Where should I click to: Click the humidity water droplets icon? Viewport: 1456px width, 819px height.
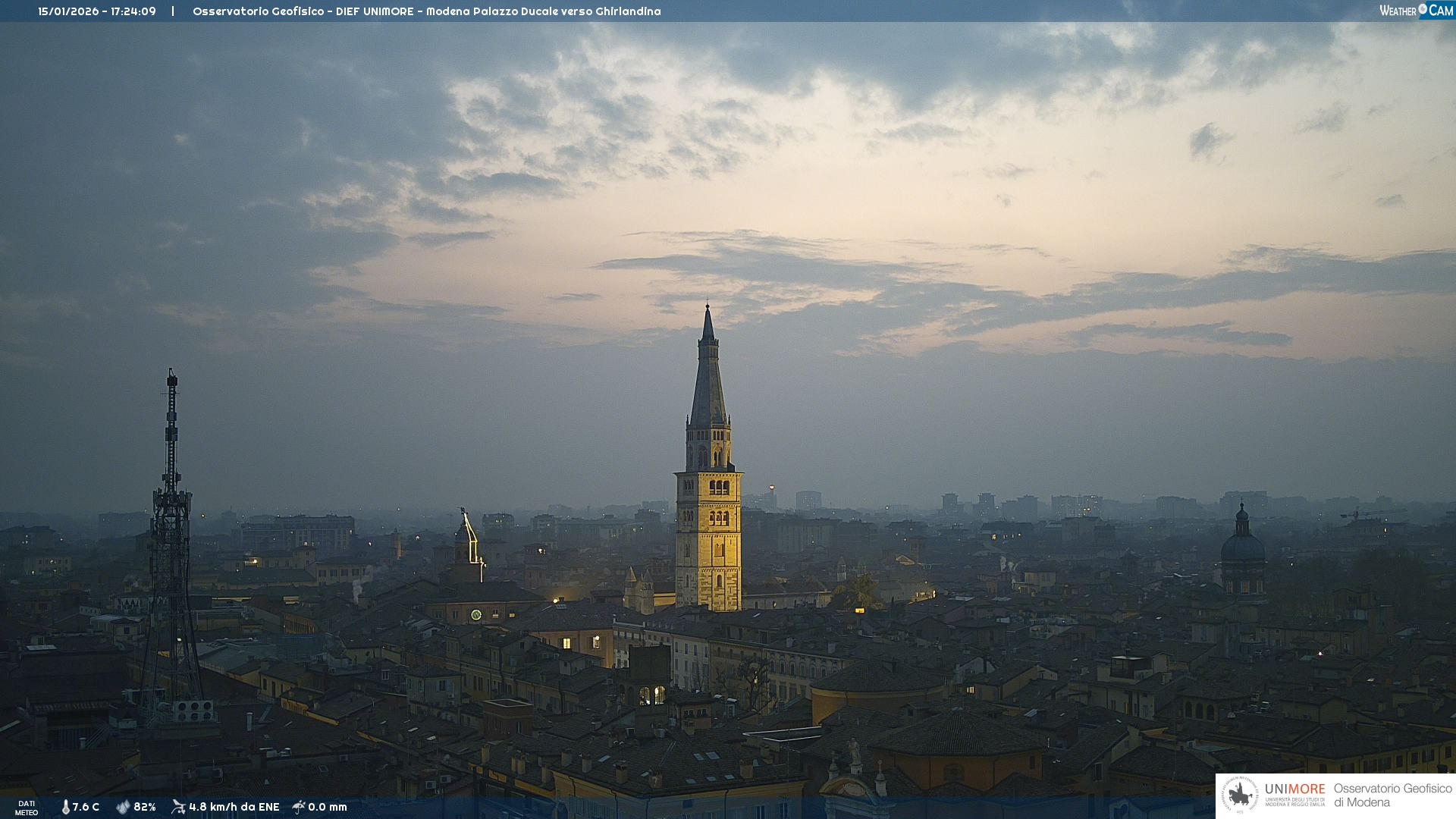click(123, 807)
